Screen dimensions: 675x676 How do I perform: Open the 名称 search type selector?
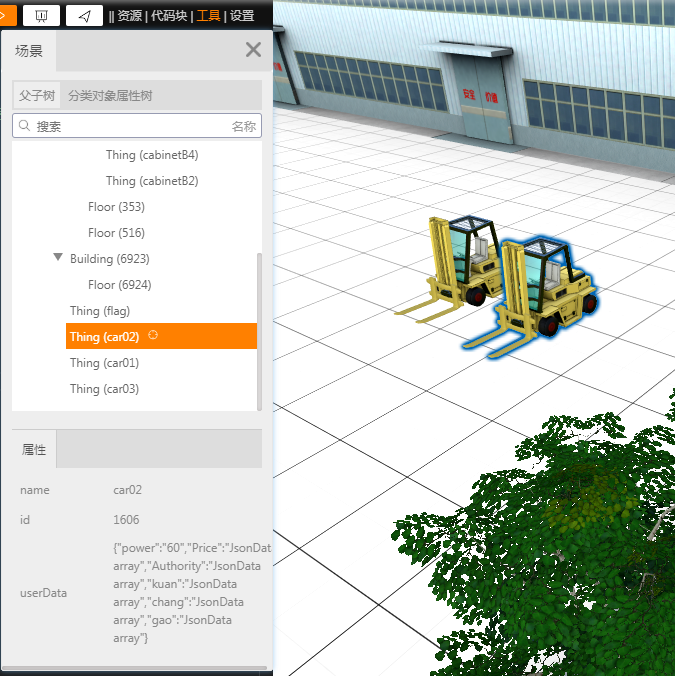(244, 126)
